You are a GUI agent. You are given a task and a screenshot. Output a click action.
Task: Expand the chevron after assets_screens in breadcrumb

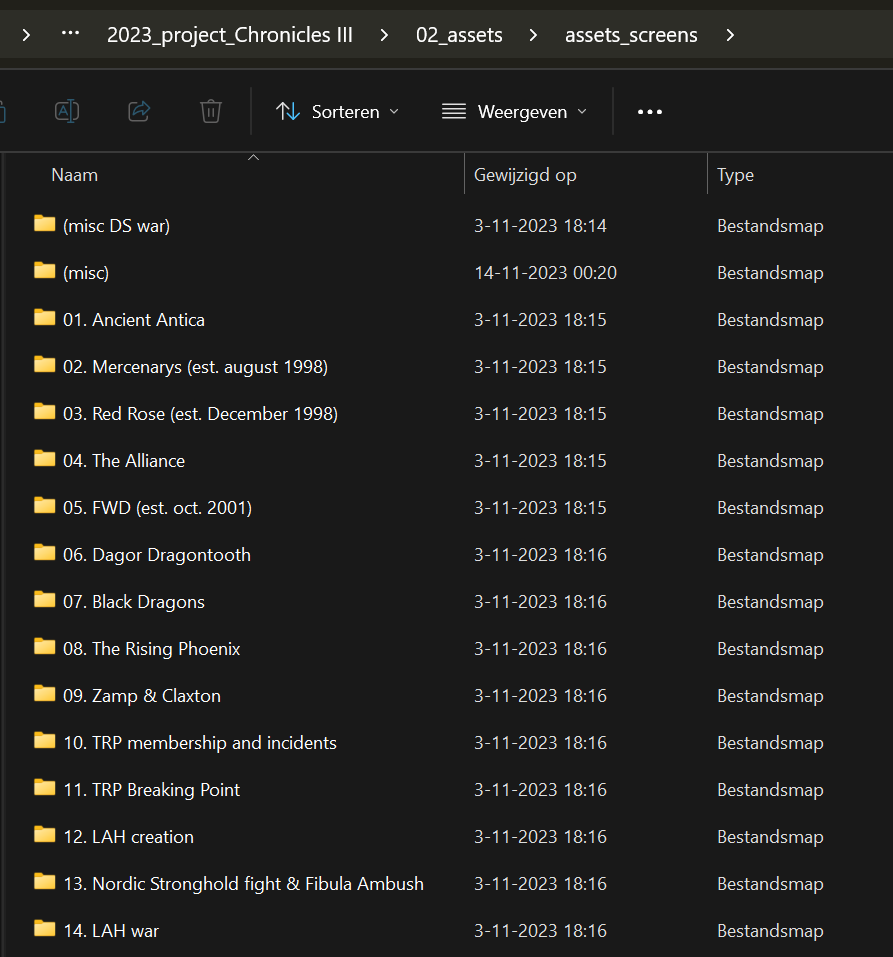click(730, 35)
